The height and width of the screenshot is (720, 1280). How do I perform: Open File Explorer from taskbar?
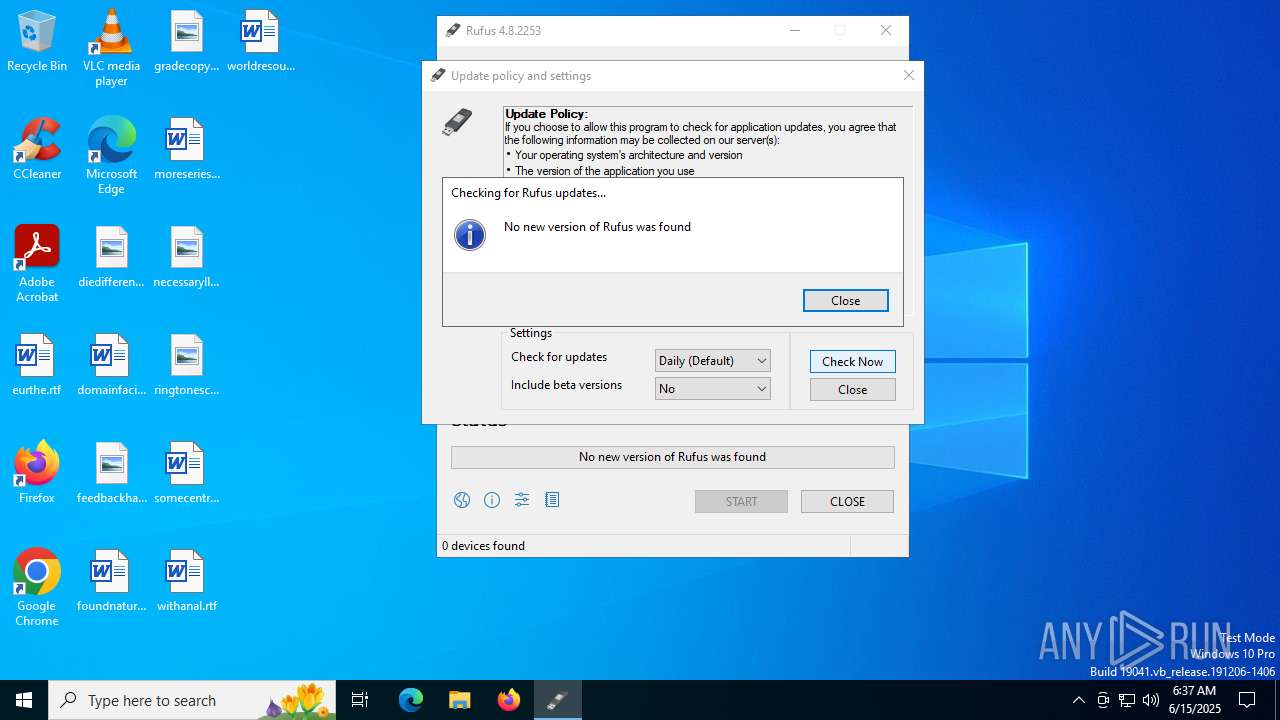click(x=459, y=700)
